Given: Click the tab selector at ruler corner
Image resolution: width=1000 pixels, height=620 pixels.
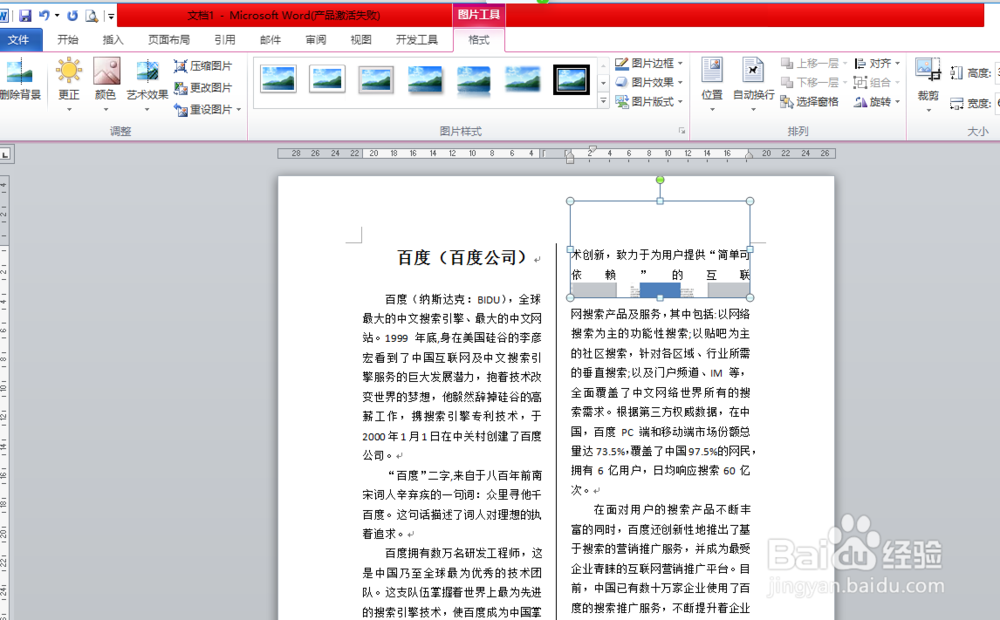Looking at the screenshot, I should pyautogui.click(x=5, y=154).
